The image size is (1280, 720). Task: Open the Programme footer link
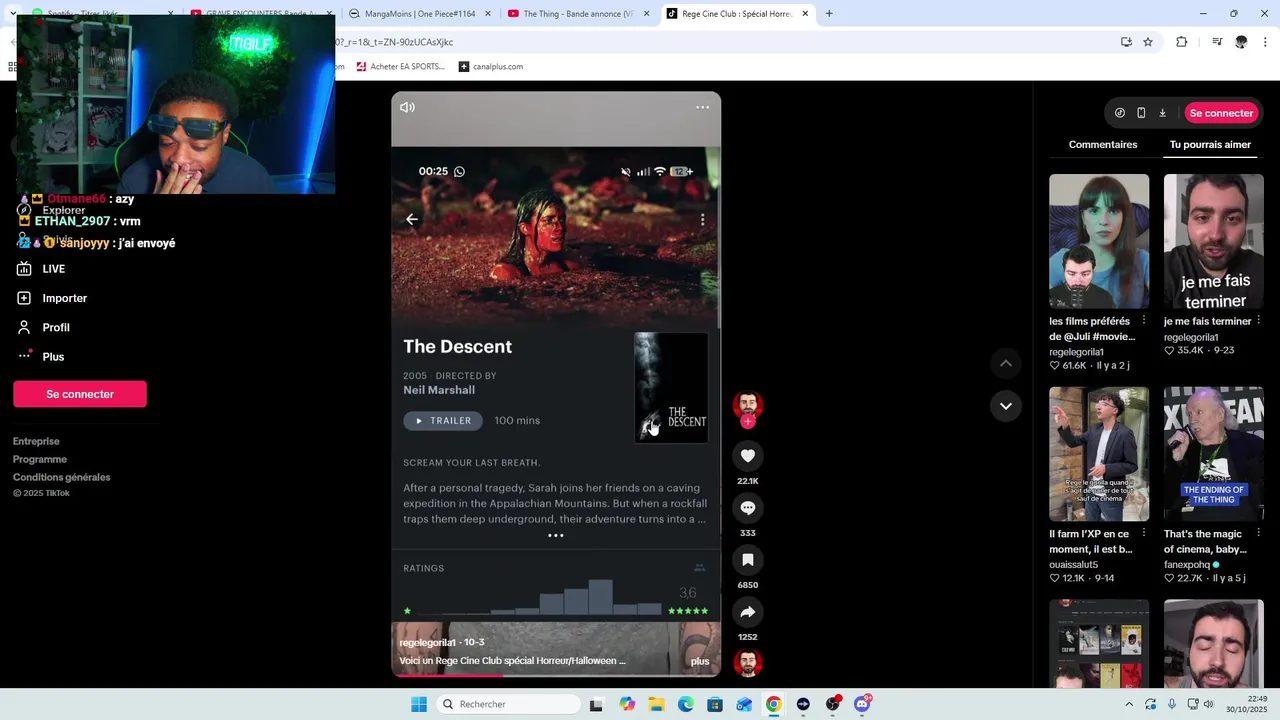click(x=40, y=459)
